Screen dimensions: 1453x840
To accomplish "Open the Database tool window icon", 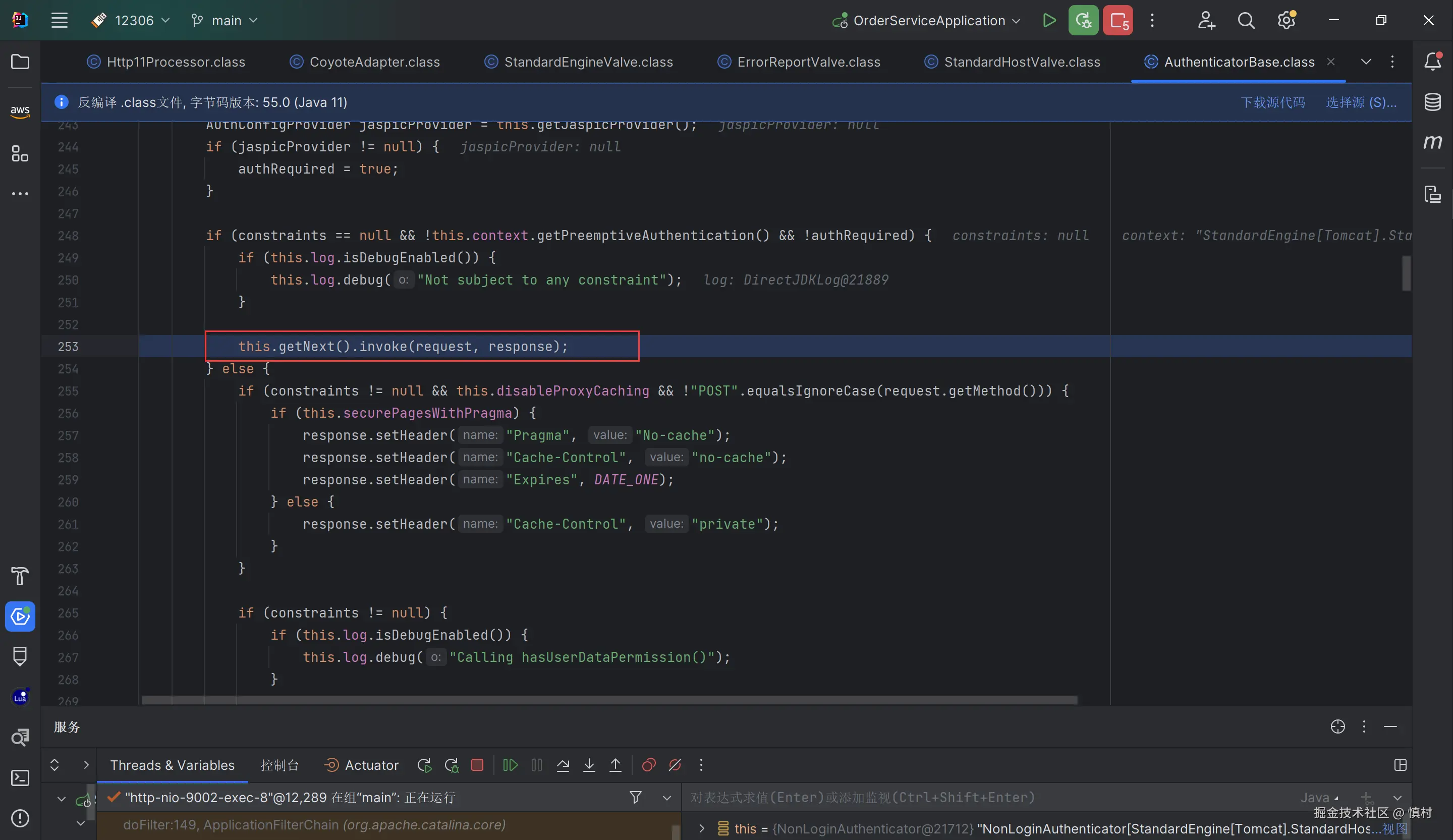I will [x=1433, y=102].
